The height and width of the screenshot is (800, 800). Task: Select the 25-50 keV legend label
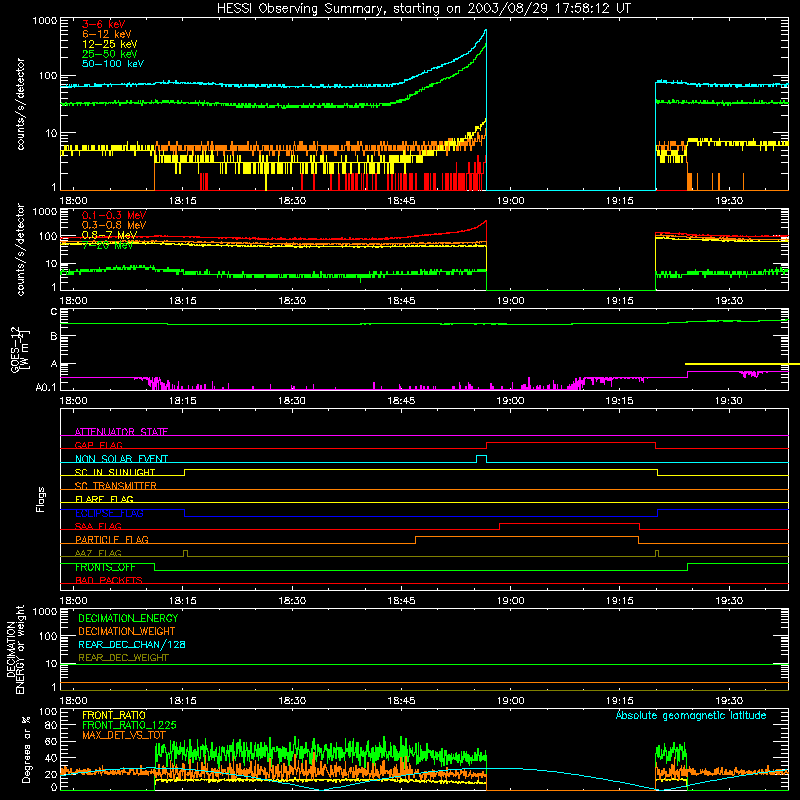(x=110, y=54)
